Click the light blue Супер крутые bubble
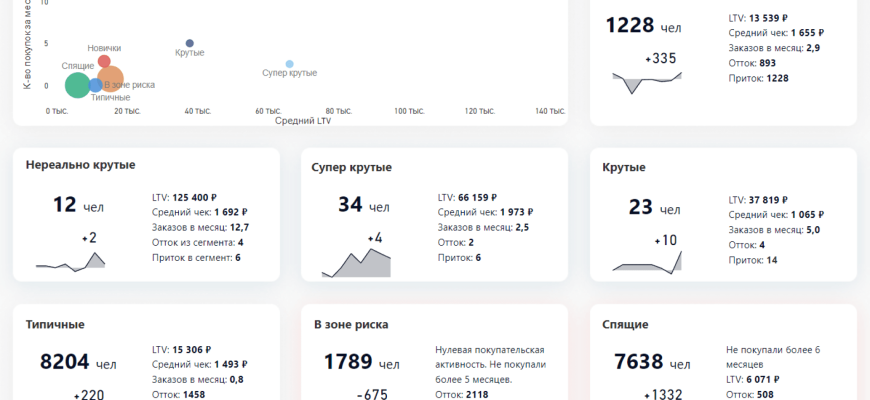The width and height of the screenshot is (870, 400). [x=290, y=64]
